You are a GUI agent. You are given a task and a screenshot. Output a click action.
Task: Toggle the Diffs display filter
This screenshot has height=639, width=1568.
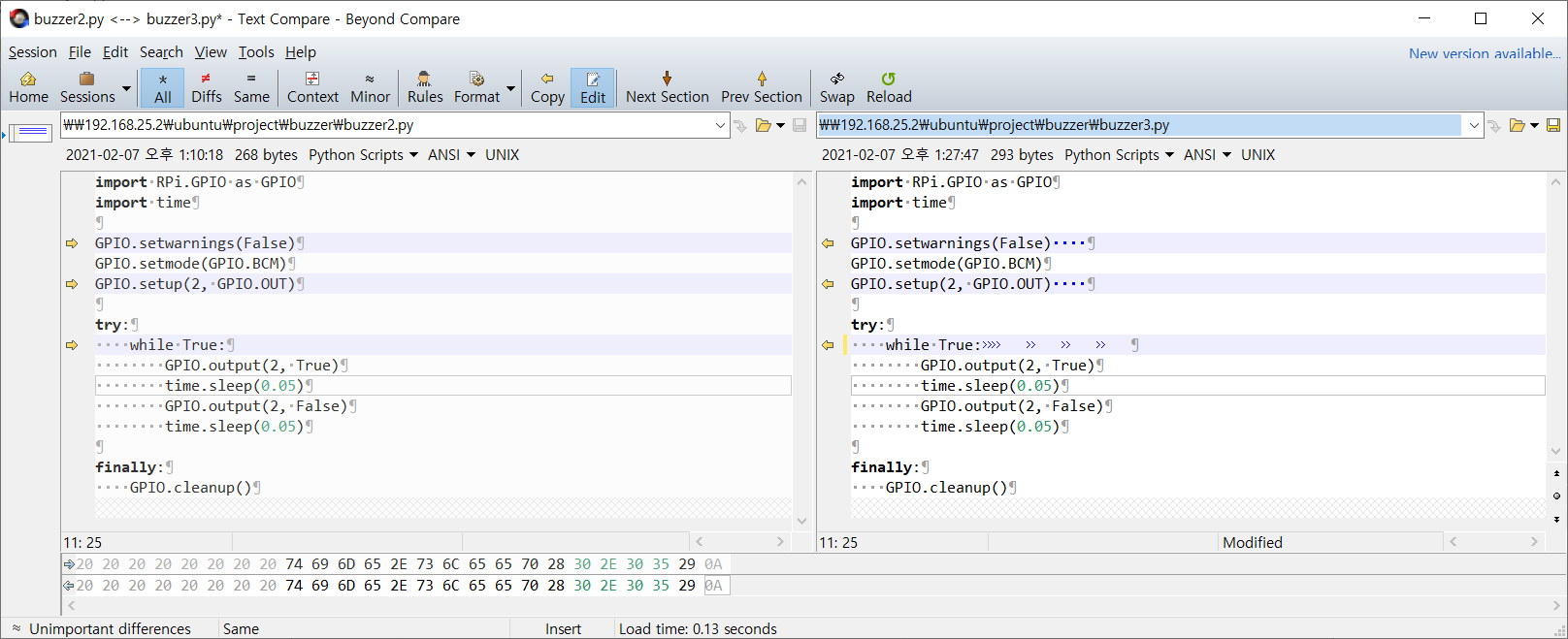point(206,87)
